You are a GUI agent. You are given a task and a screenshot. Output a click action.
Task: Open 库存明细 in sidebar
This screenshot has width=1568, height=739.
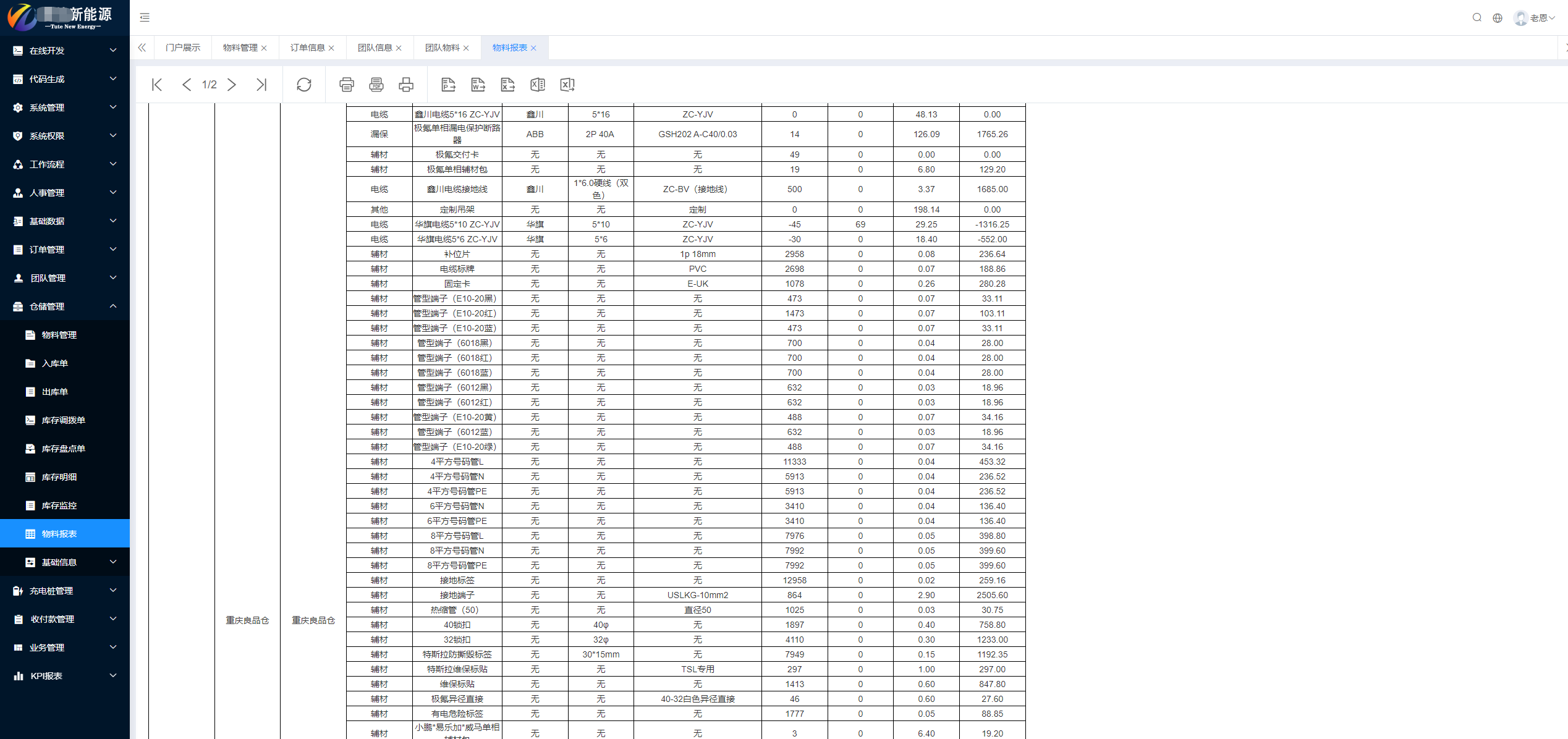point(65,477)
